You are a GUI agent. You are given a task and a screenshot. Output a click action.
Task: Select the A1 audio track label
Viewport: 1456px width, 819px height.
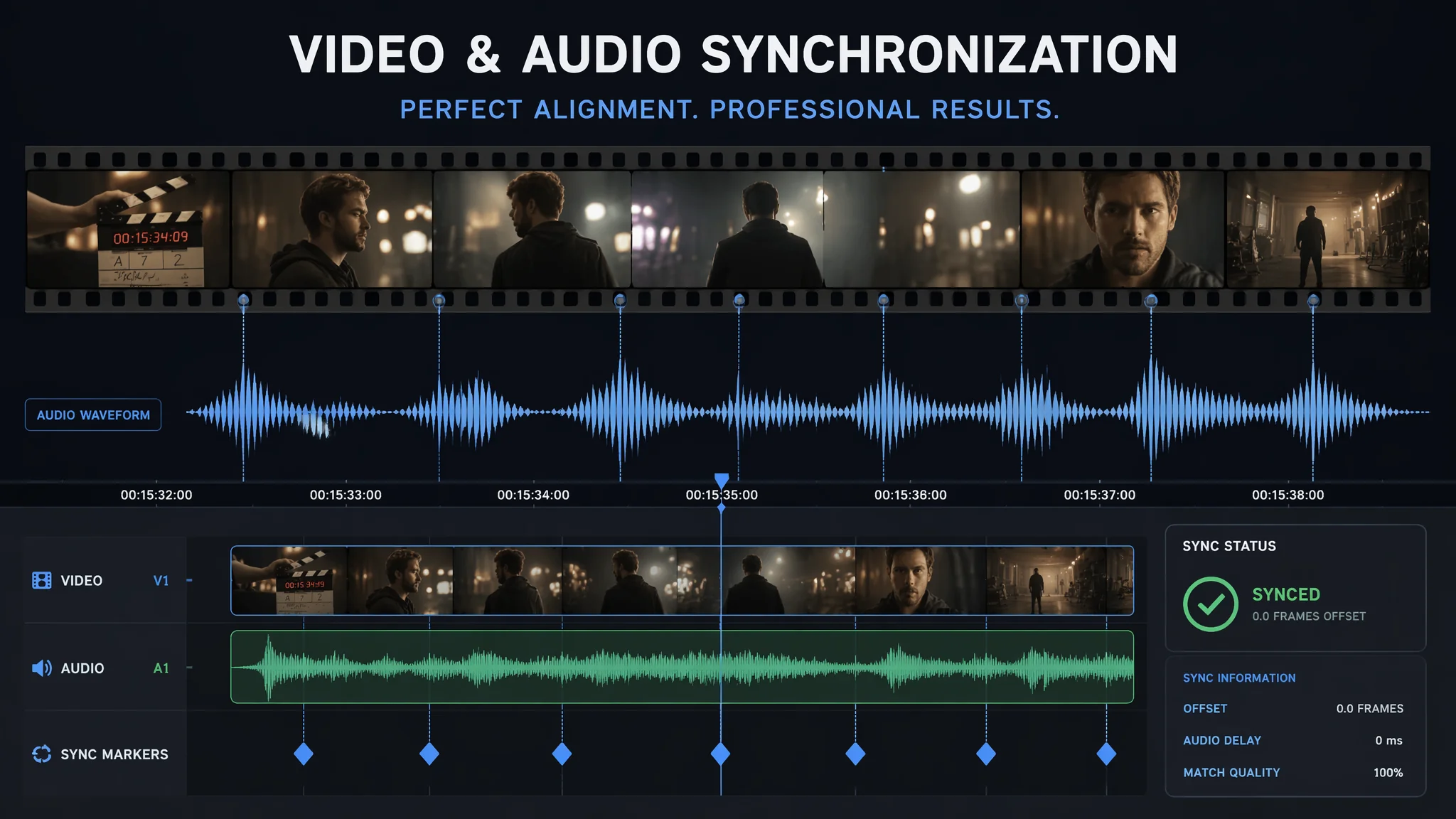tap(161, 668)
